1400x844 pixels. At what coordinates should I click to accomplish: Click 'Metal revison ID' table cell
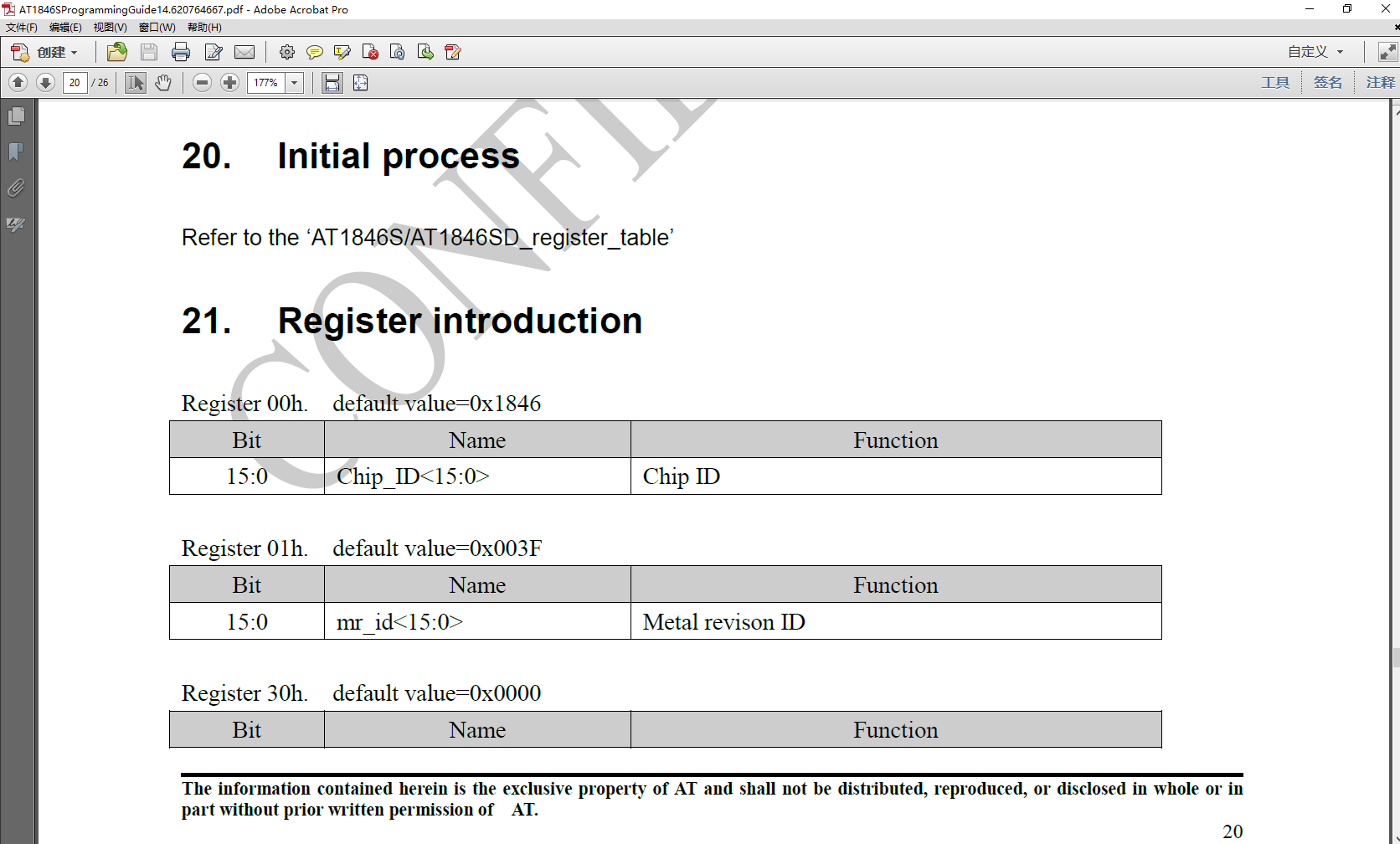pos(896,622)
